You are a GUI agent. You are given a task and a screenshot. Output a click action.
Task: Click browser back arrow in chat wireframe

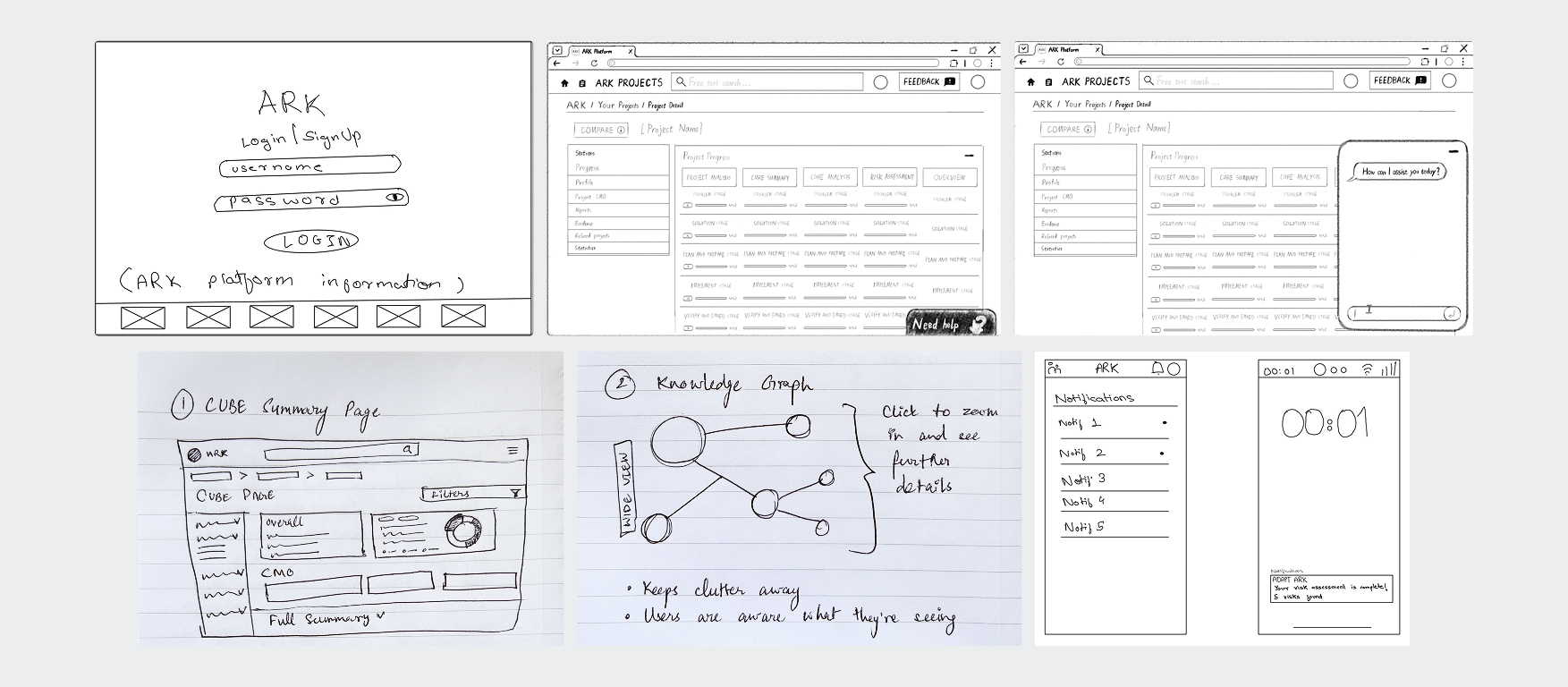point(1023,62)
